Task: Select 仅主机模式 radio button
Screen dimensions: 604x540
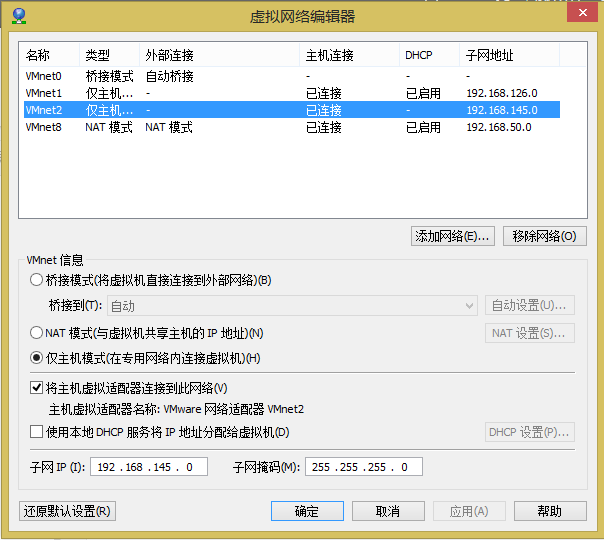Action: 36,358
